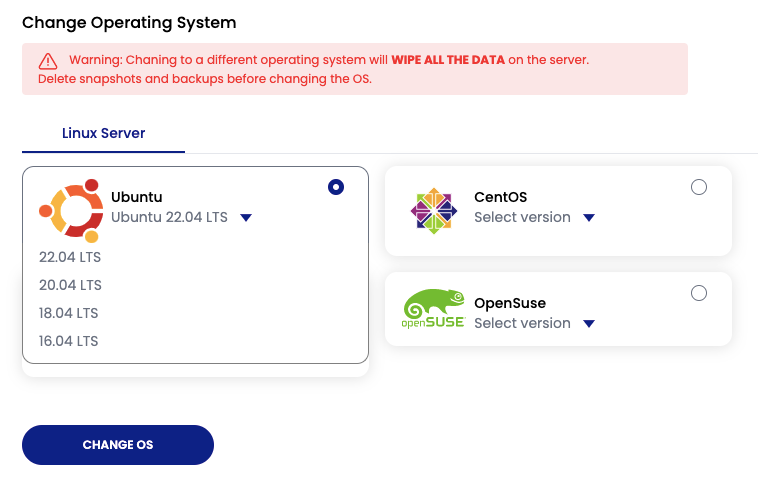The image size is (758, 485).
Task: Click the CentOS card title
Action: 500,197
